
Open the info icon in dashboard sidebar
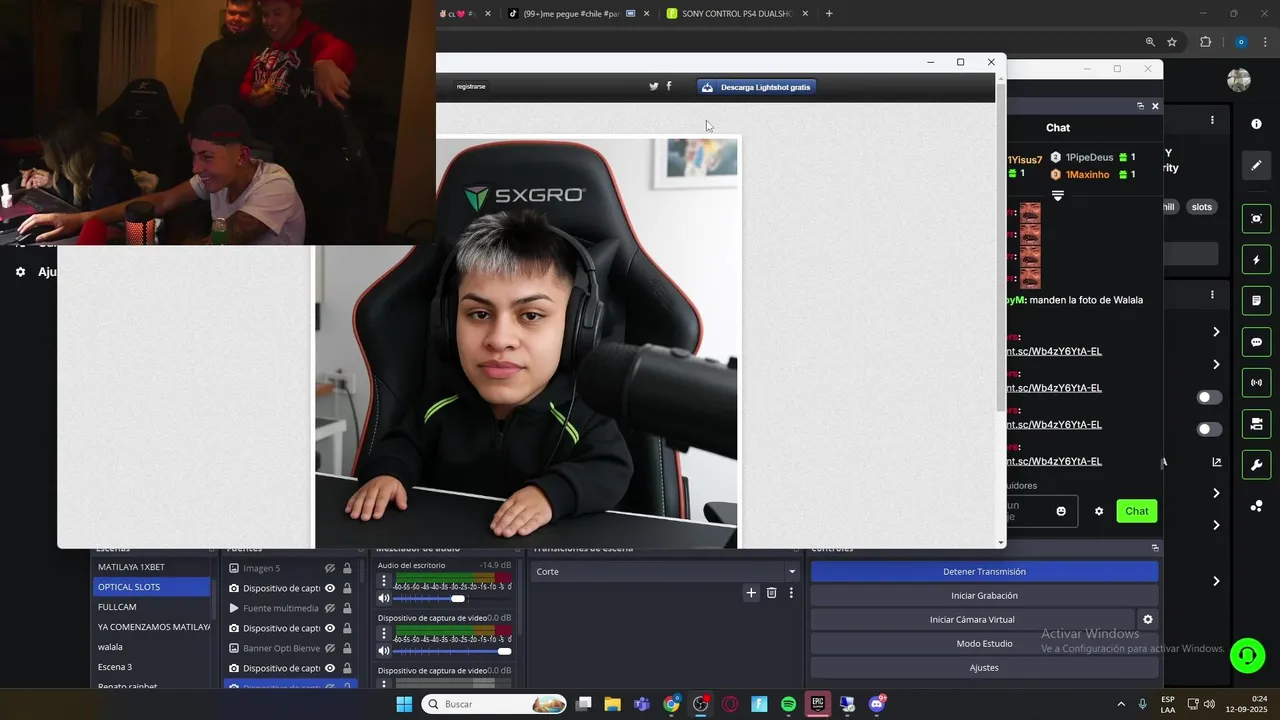(1256, 124)
